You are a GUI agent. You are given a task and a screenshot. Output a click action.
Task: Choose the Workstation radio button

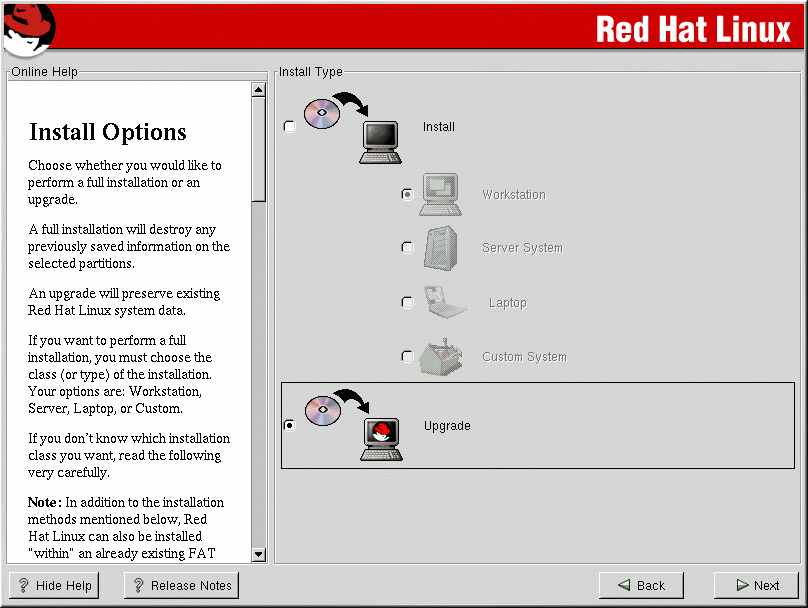click(x=407, y=195)
